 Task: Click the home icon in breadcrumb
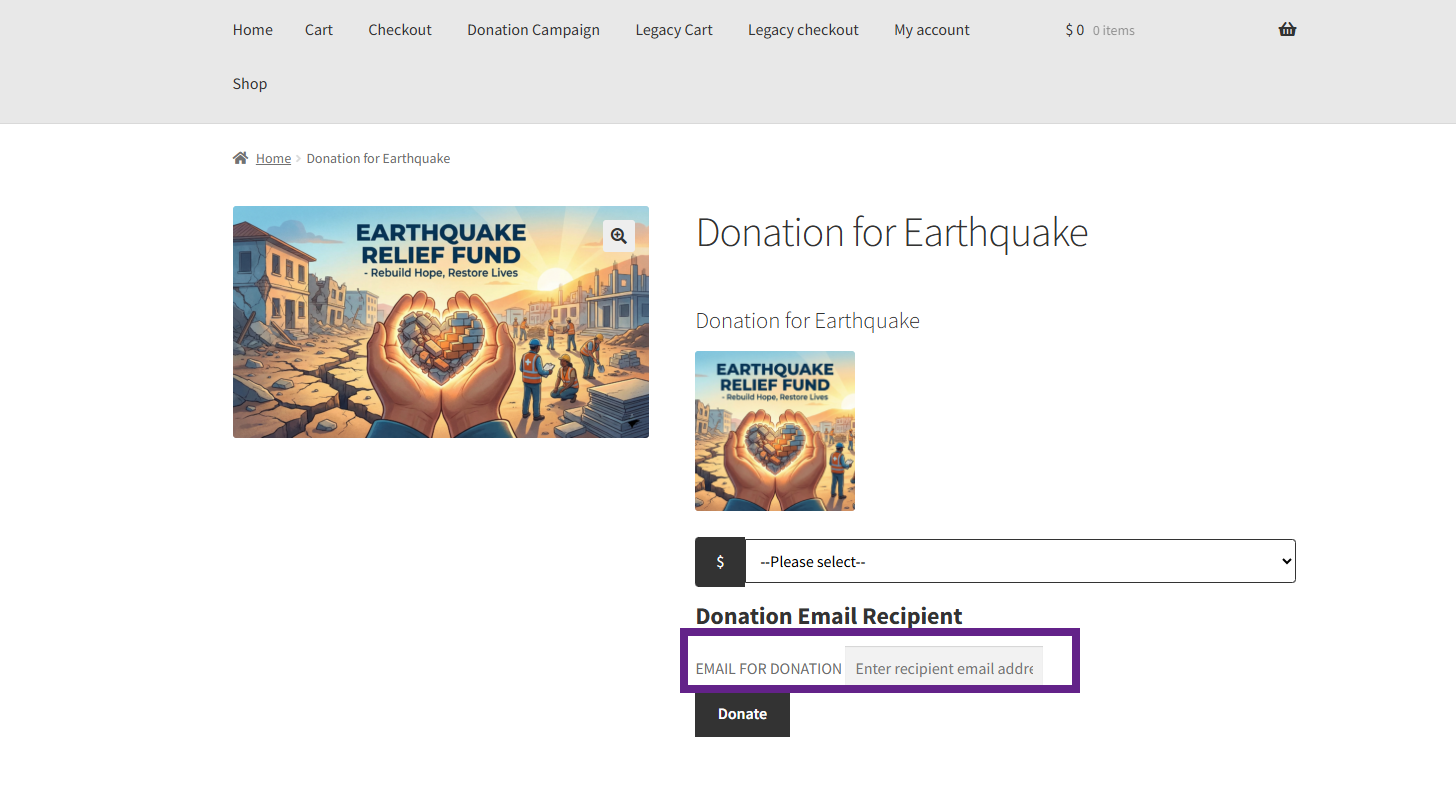tap(240, 158)
